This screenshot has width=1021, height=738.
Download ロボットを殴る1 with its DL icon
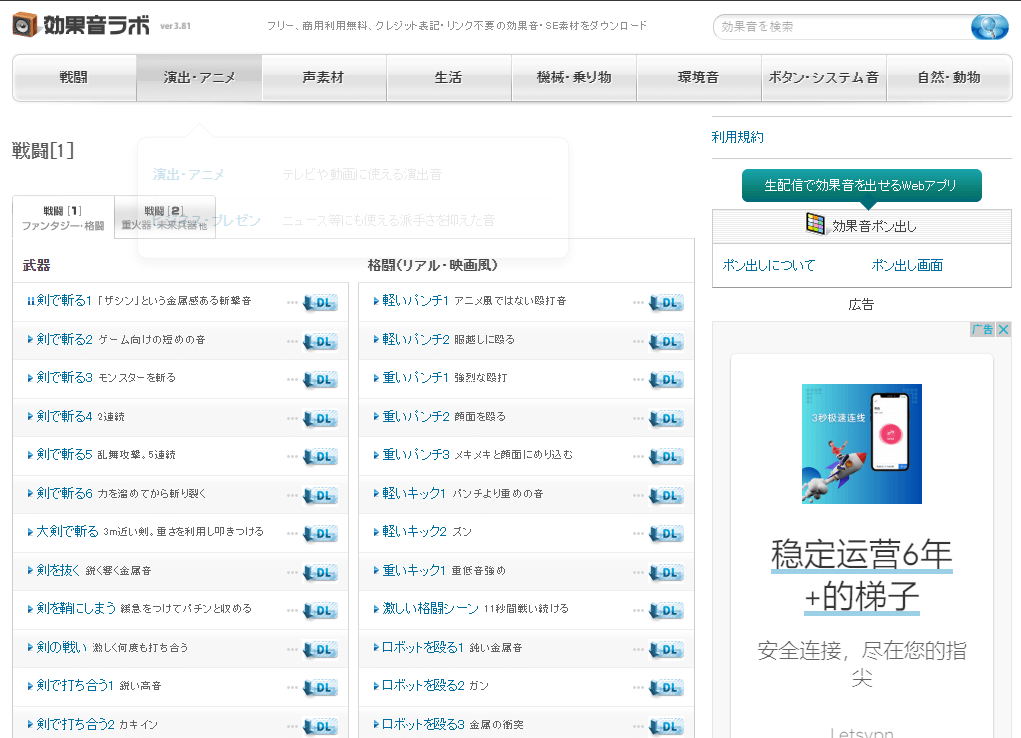[666, 649]
